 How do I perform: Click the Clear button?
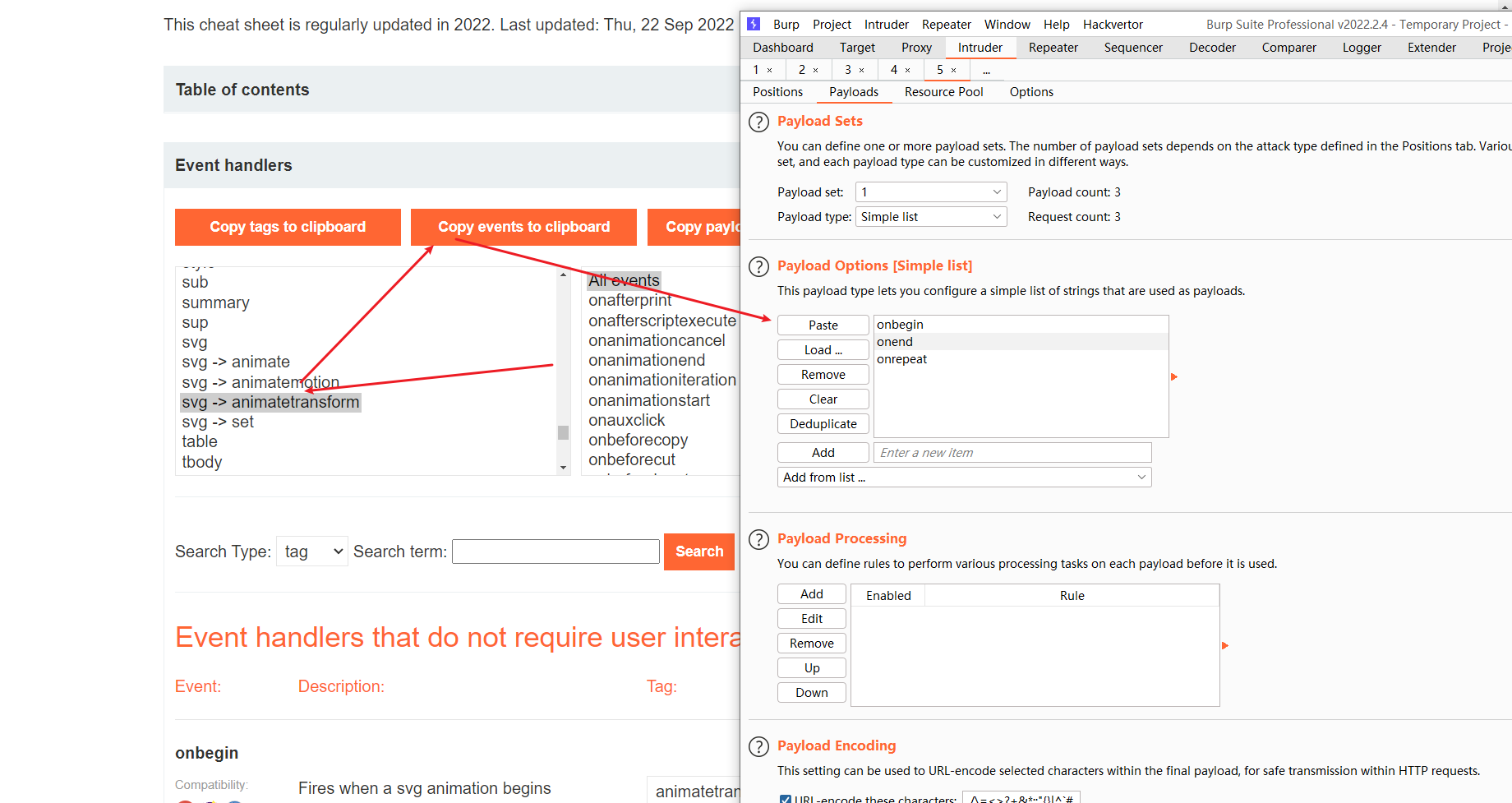[823, 399]
